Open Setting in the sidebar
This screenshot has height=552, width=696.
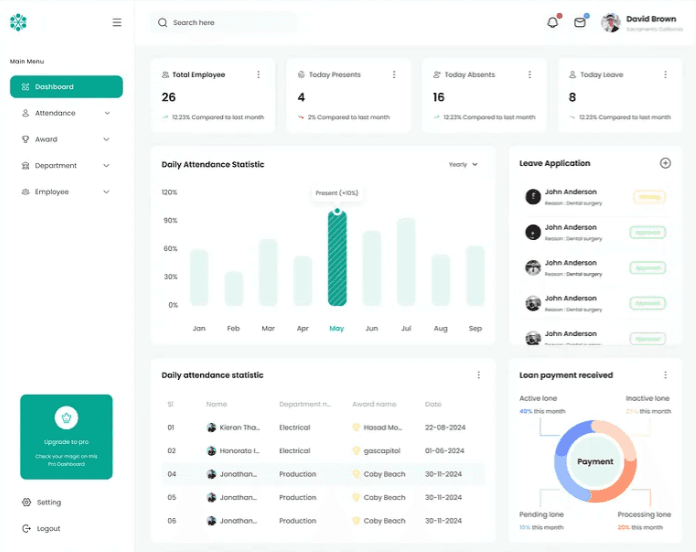pos(41,502)
